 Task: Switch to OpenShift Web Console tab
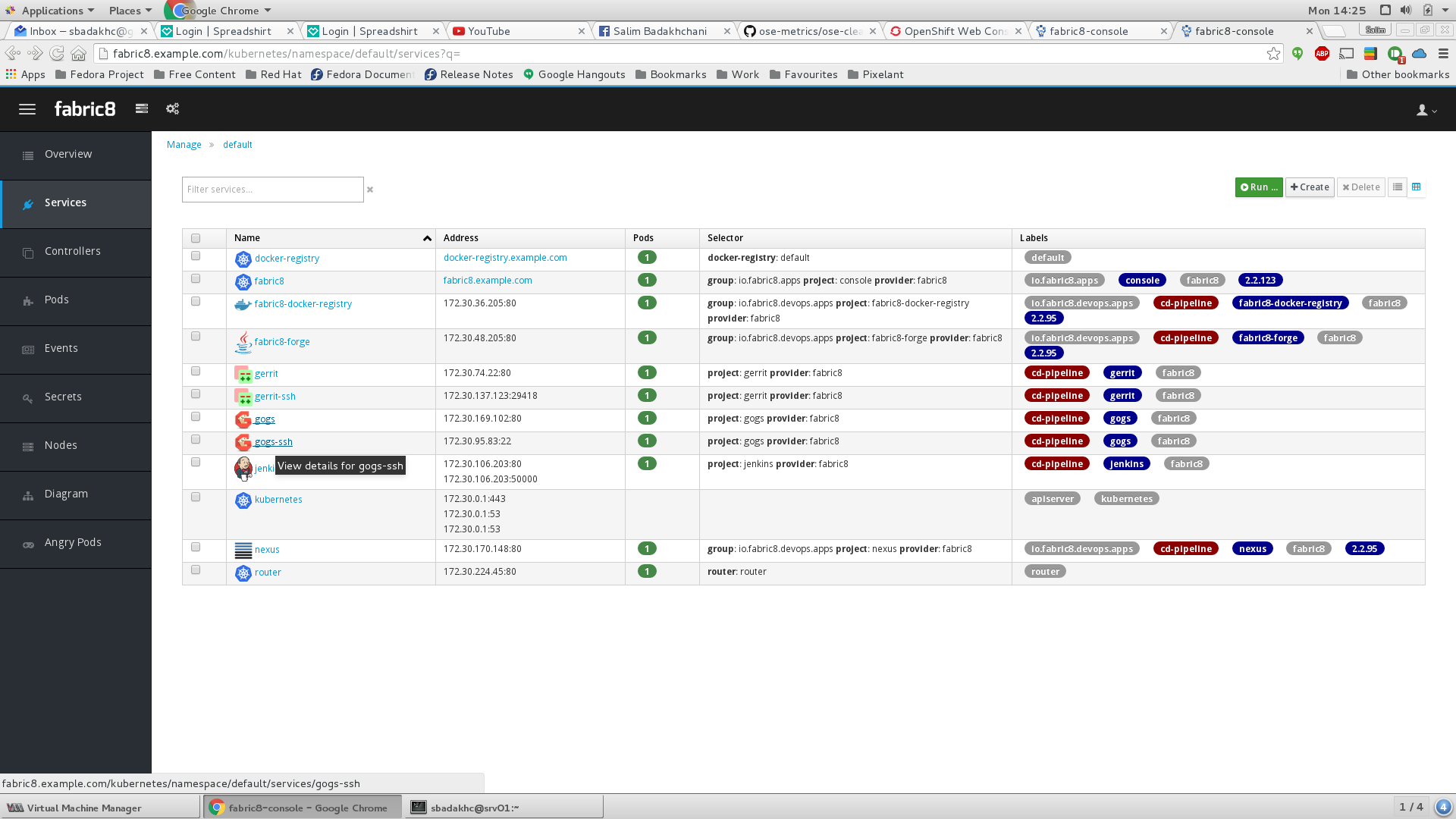pos(956,31)
